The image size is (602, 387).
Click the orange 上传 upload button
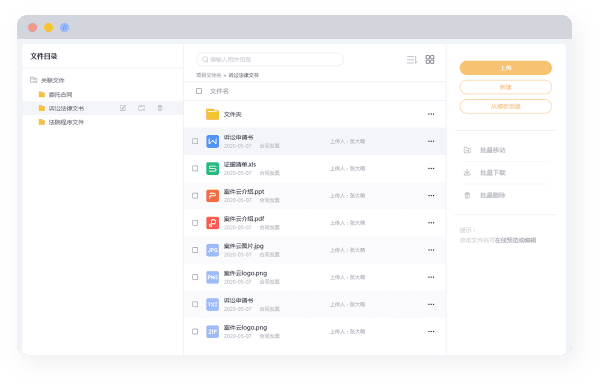pos(506,68)
